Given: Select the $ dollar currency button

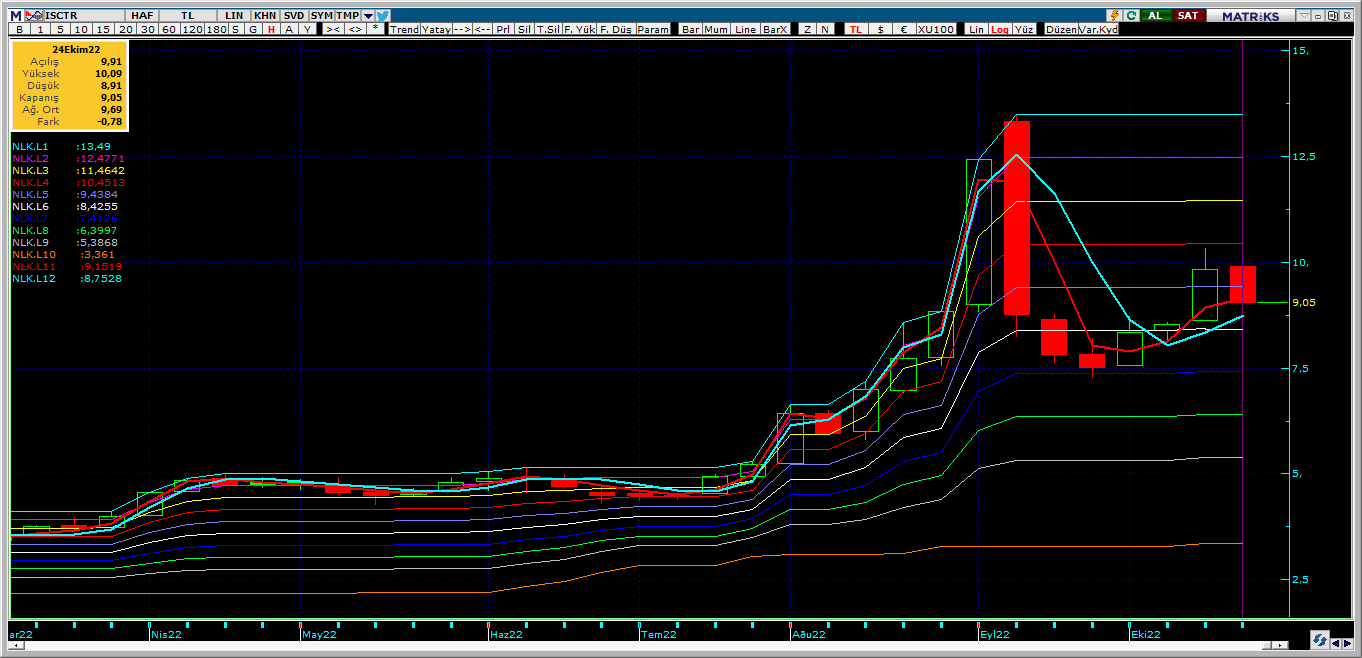Looking at the screenshot, I should point(880,29).
